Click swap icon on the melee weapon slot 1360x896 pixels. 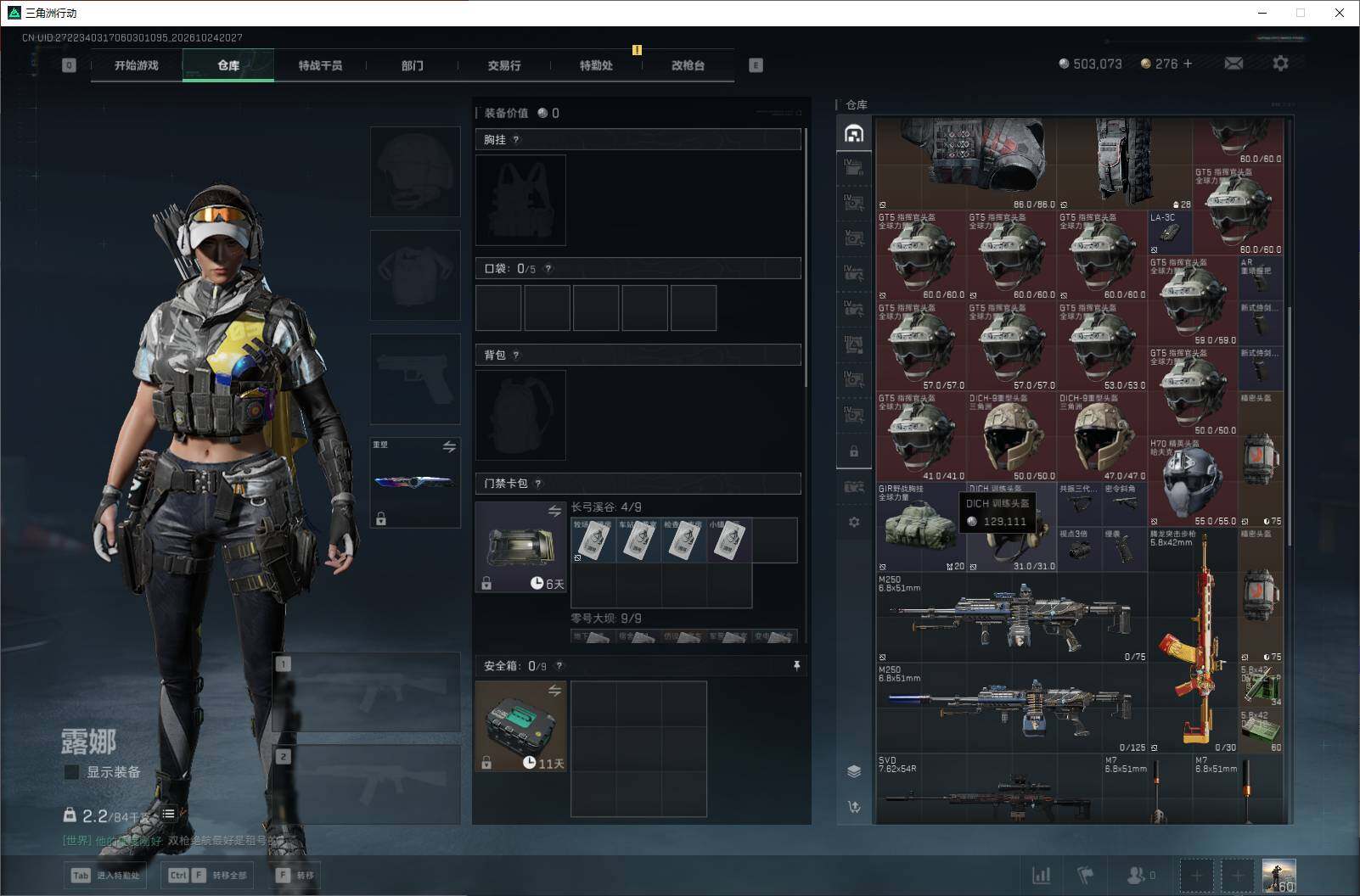449,446
